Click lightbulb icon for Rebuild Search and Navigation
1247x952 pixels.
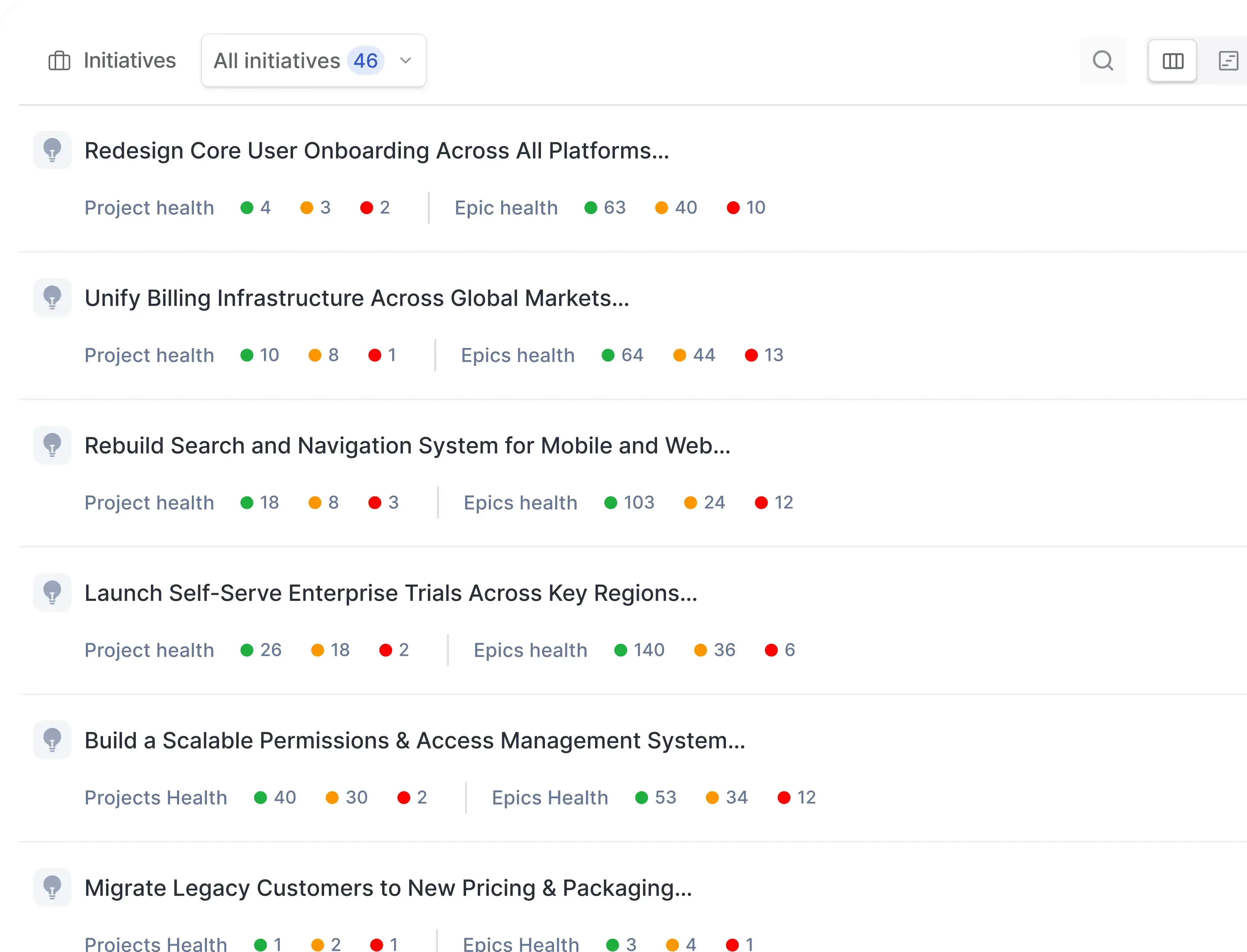(52, 445)
